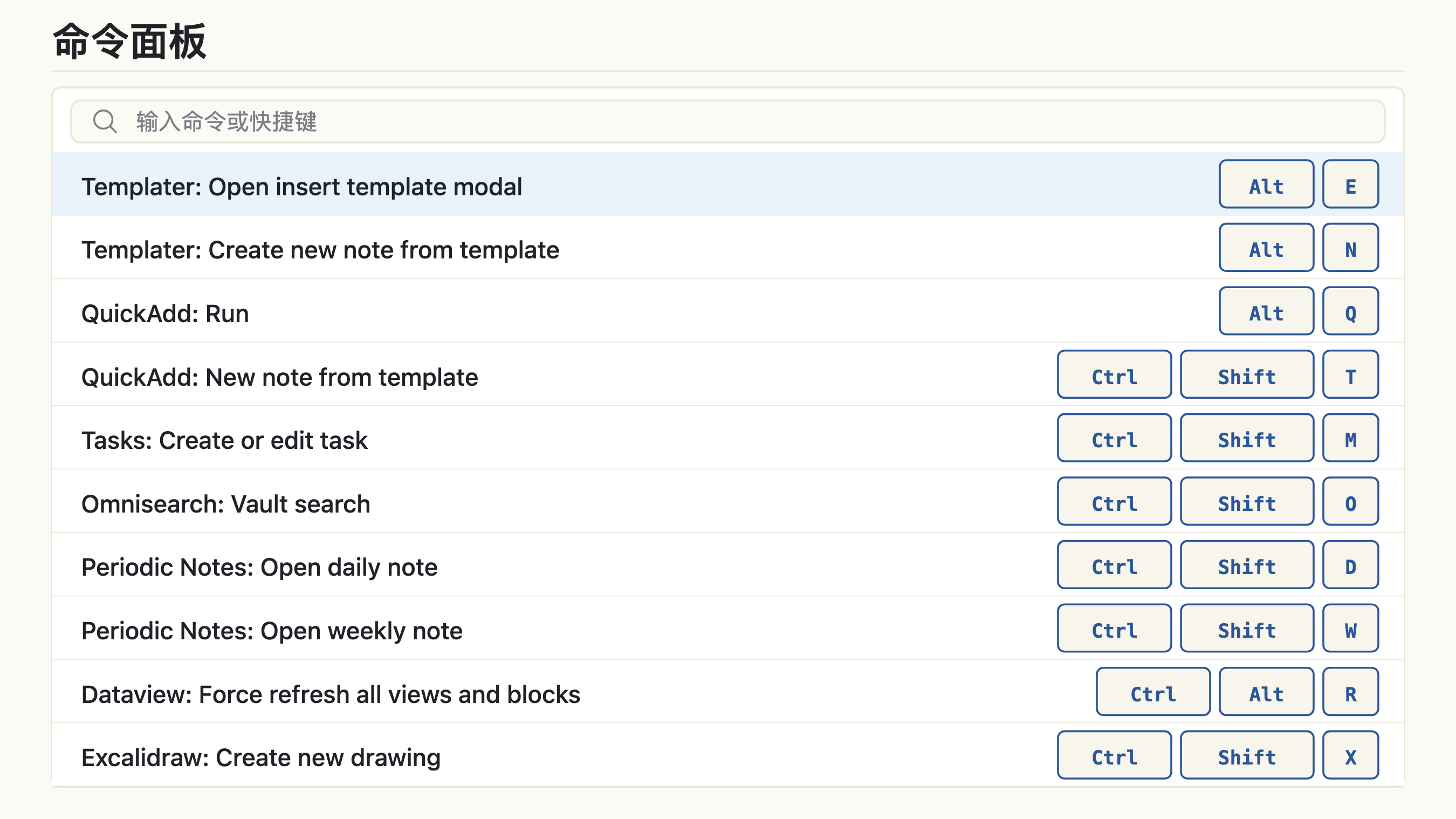Viewport: 1456px width, 819px height.
Task: Click Alt badge in Templater: Create new note row
Action: point(1266,247)
